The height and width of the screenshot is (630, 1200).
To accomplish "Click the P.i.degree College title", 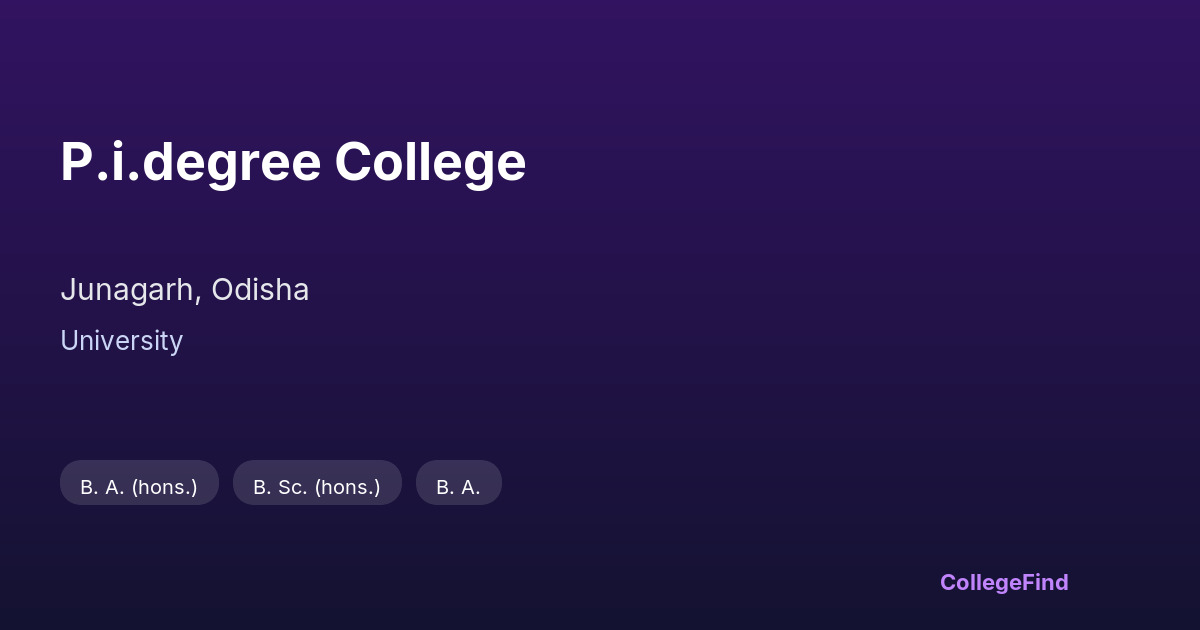I will pyautogui.click(x=293, y=162).
